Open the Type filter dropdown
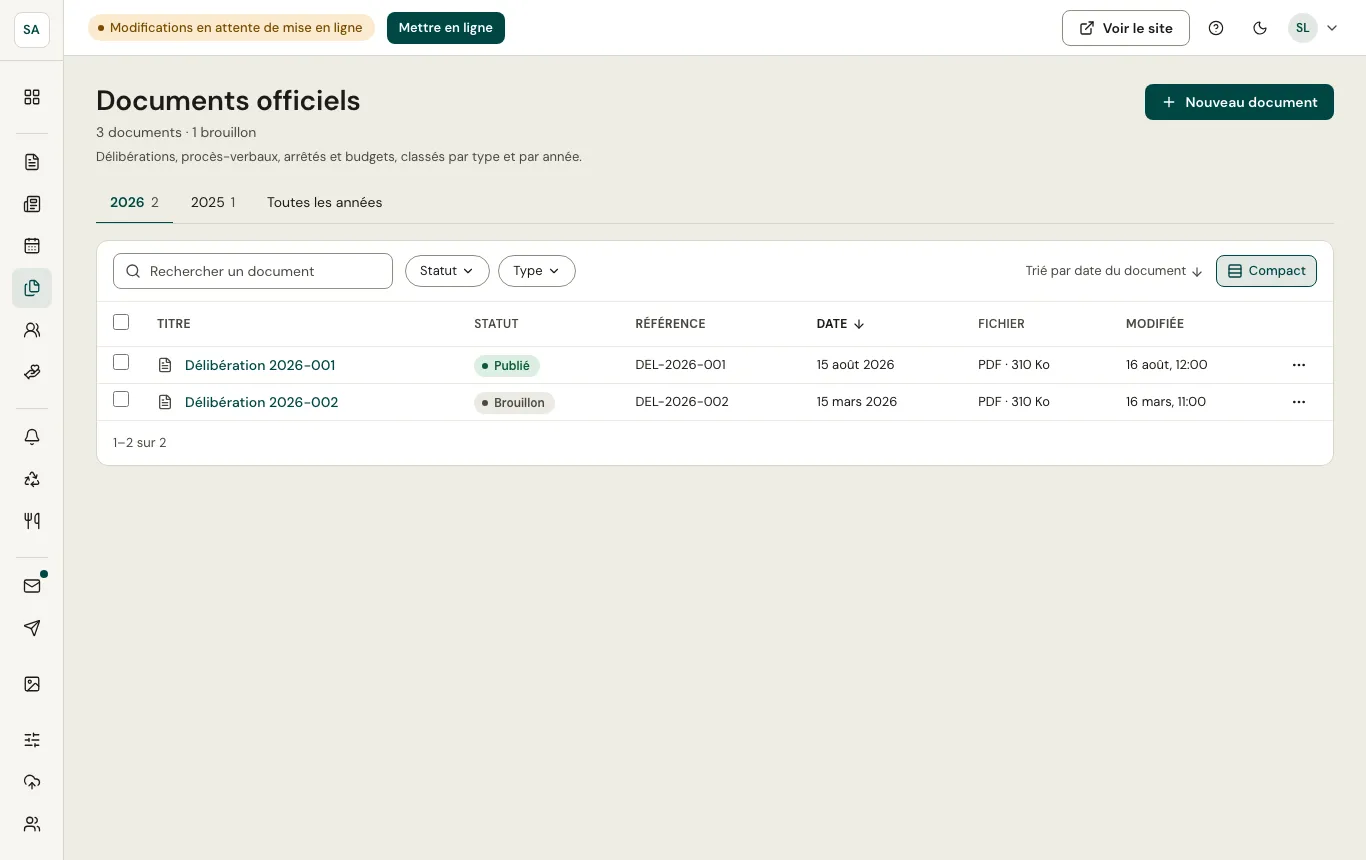The image size is (1366, 860). coord(537,271)
